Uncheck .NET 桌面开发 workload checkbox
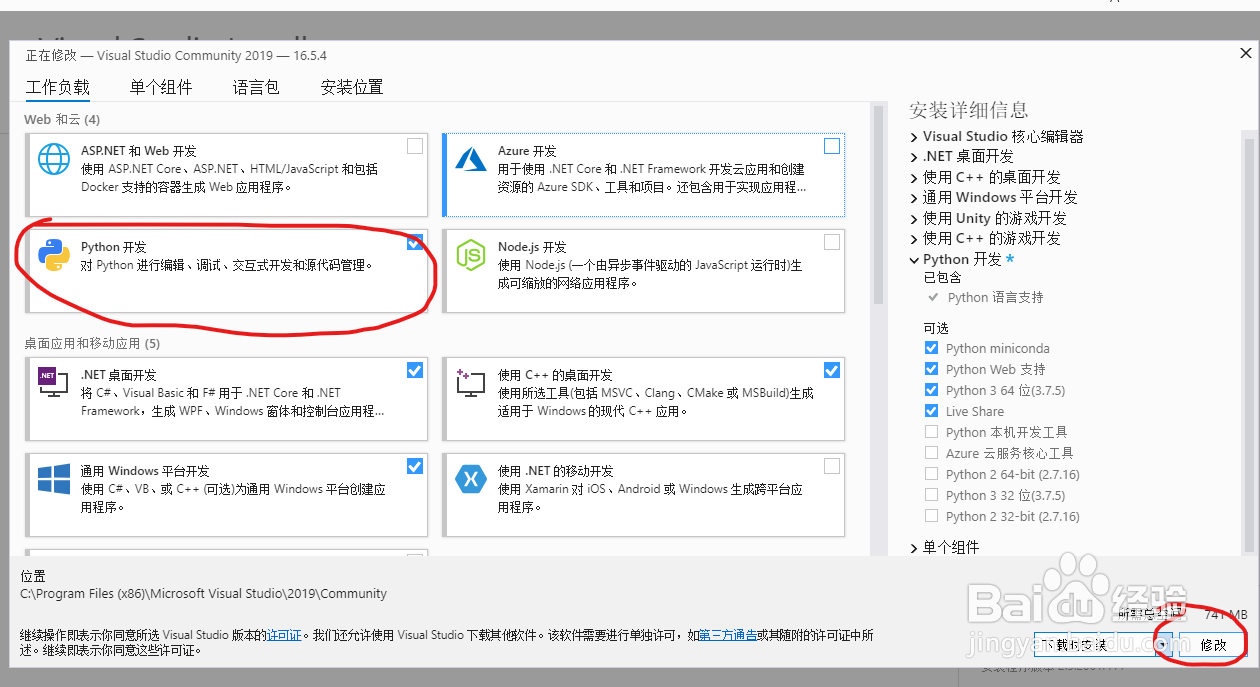 [x=415, y=370]
